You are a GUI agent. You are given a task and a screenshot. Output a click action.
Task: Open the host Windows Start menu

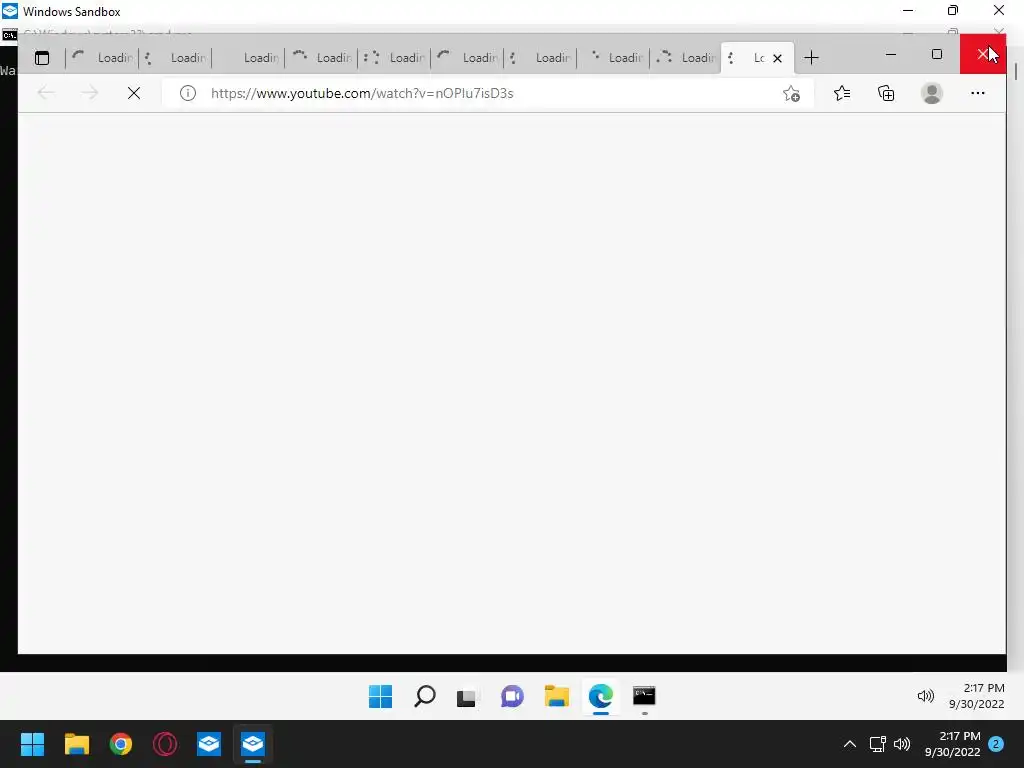(32, 744)
